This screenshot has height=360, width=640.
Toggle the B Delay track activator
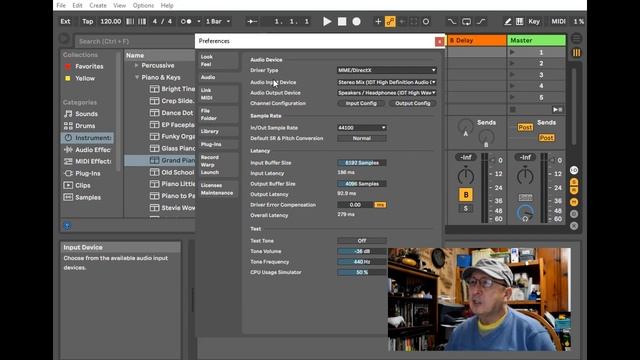coord(466,195)
